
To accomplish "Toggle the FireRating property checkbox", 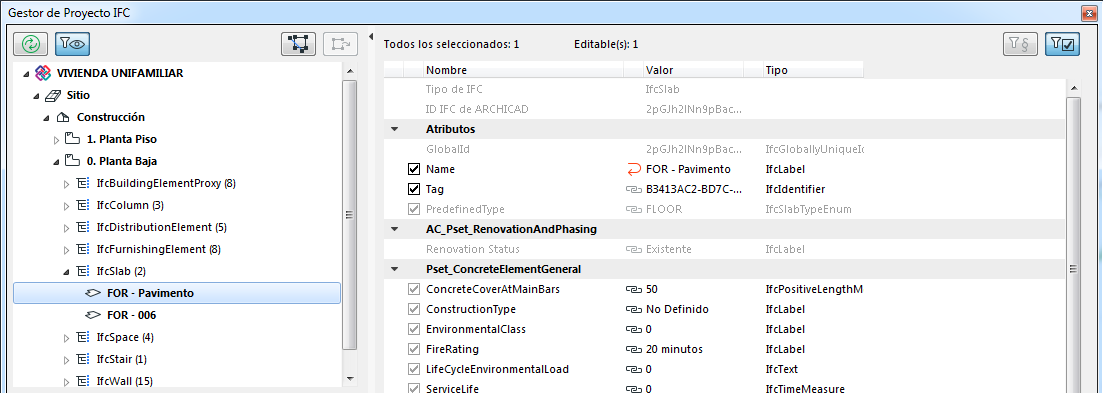I will [414, 349].
